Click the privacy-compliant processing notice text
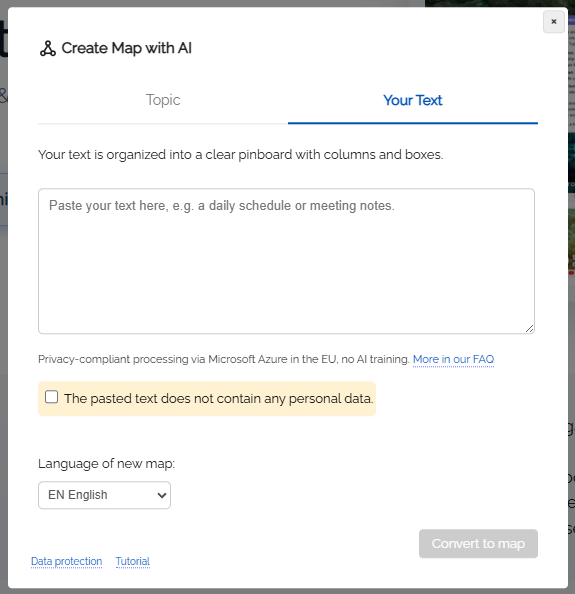 (224, 359)
